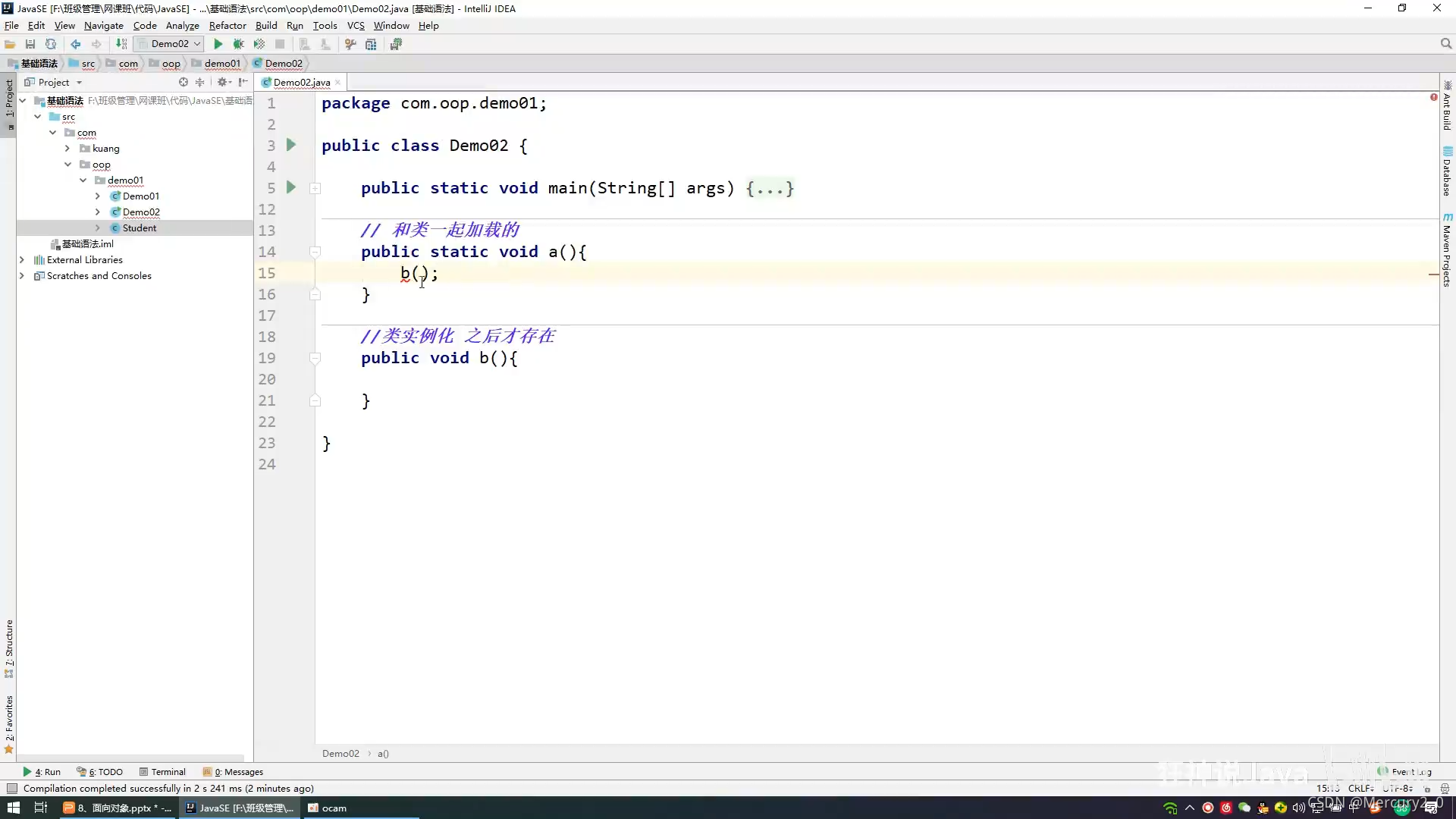The width and height of the screenshot is (1456, 819).
Task: Toggle the 7: Structure side tool window
Action: coord(9,648)
